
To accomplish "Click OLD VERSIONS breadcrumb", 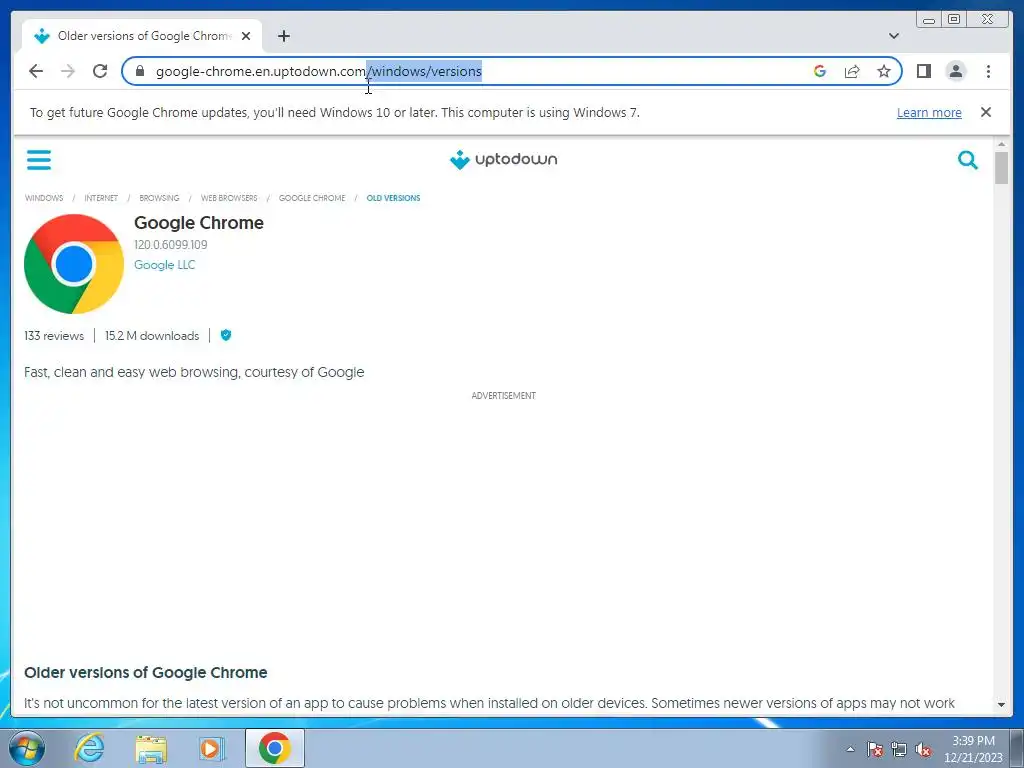I will [x=393, y=198].
